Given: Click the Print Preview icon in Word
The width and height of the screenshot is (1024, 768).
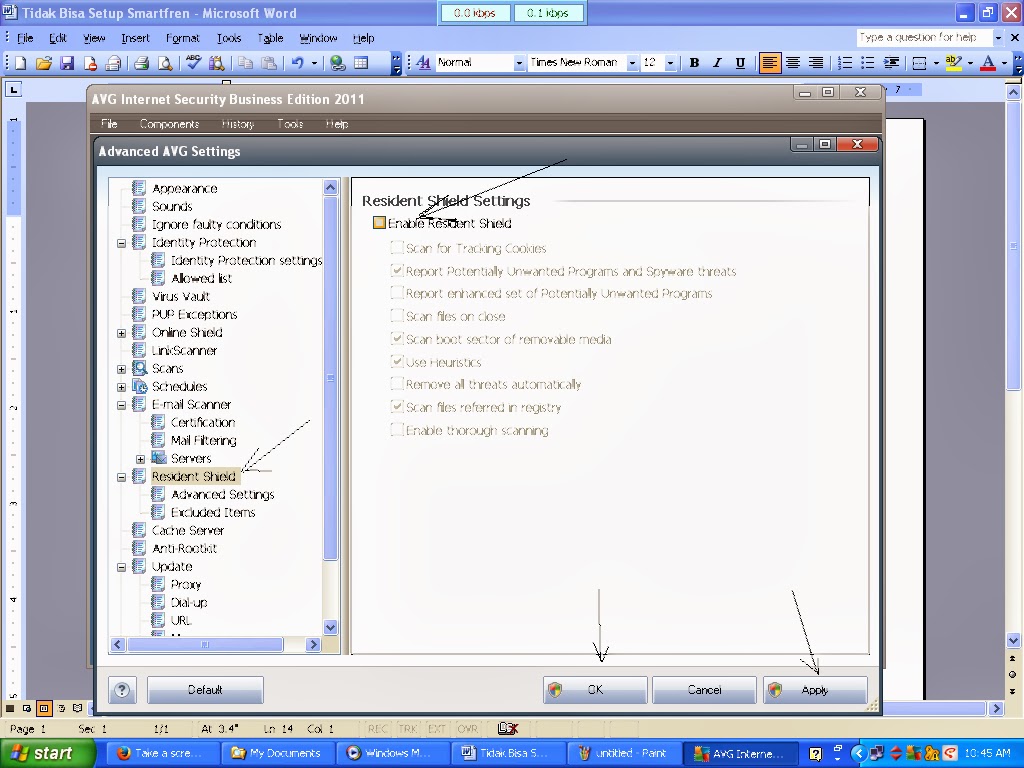Looking at the screenshot, I should tap(165, 63).
